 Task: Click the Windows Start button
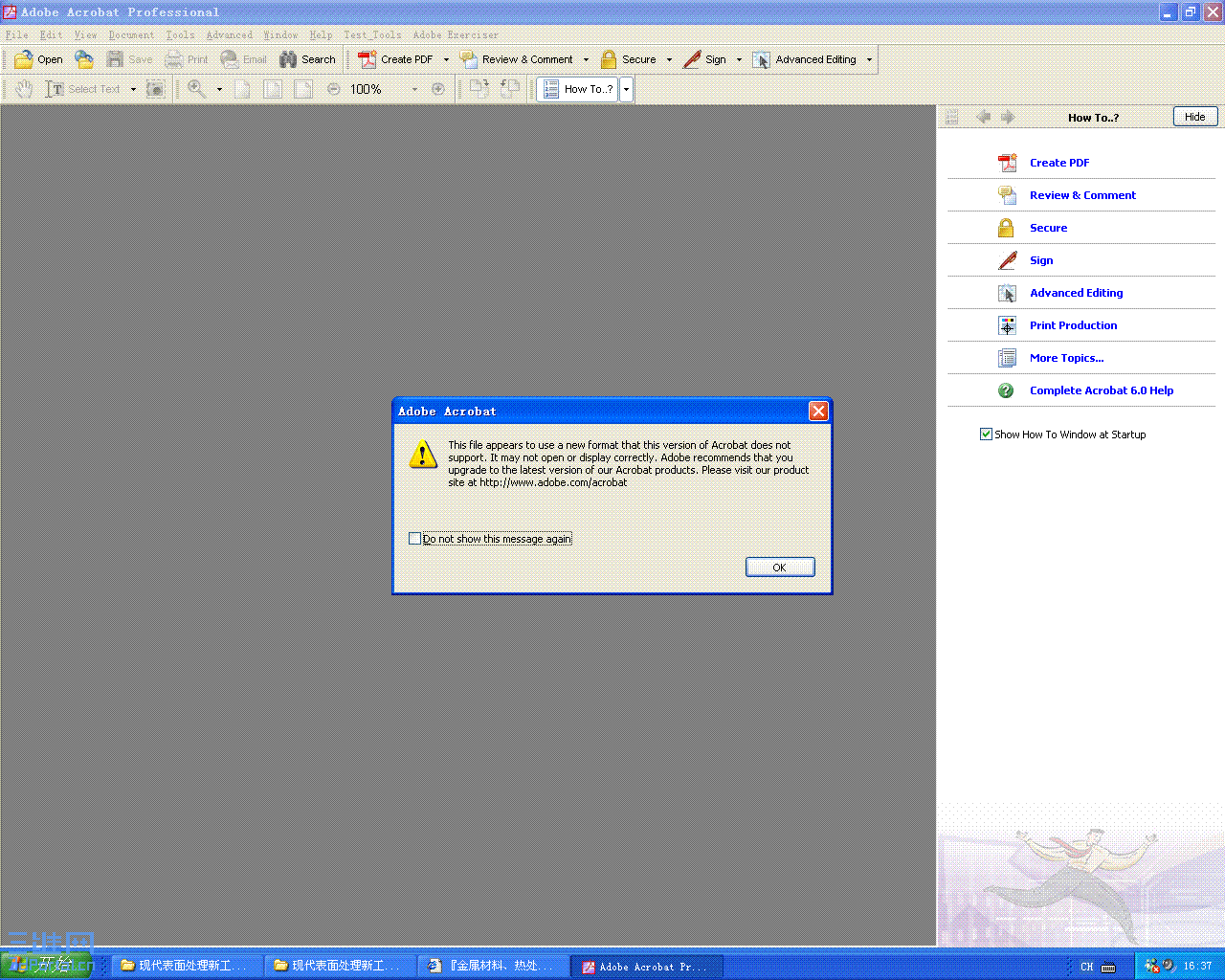pyautogui.click(x=47, y=966)
